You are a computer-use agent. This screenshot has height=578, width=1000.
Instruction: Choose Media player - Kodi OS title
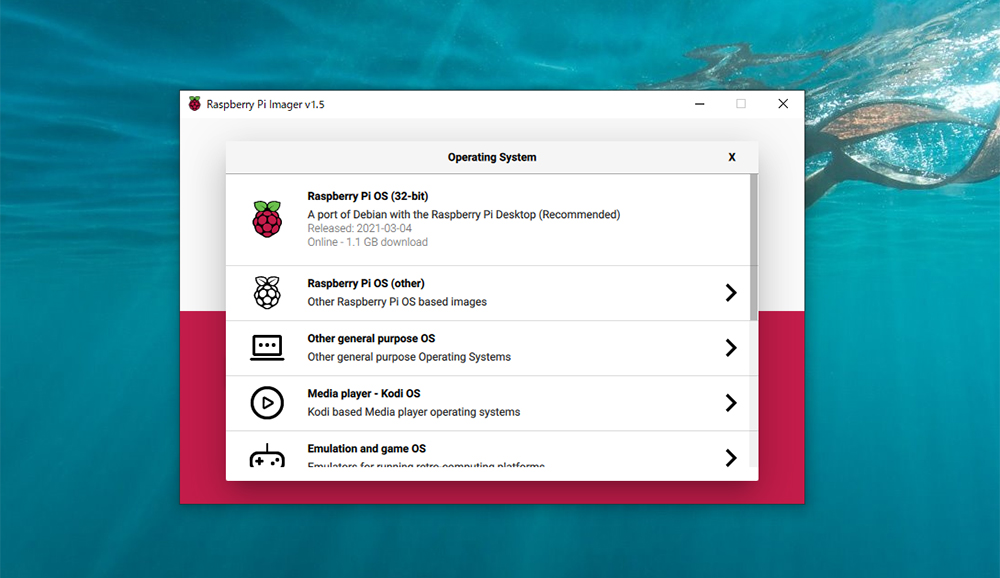(x=364, y=394)
